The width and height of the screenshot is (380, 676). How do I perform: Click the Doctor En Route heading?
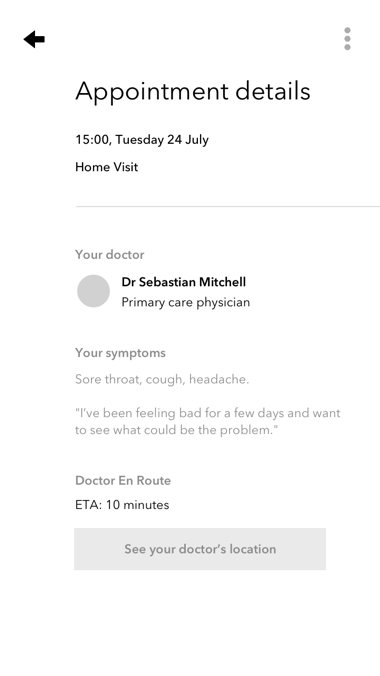pos(123,480)
